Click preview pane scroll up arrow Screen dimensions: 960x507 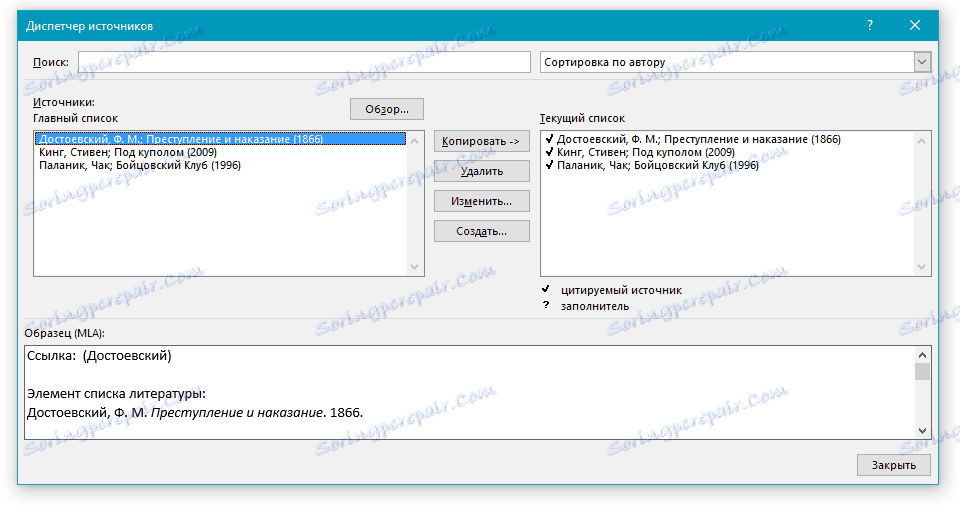pos(923,355)
